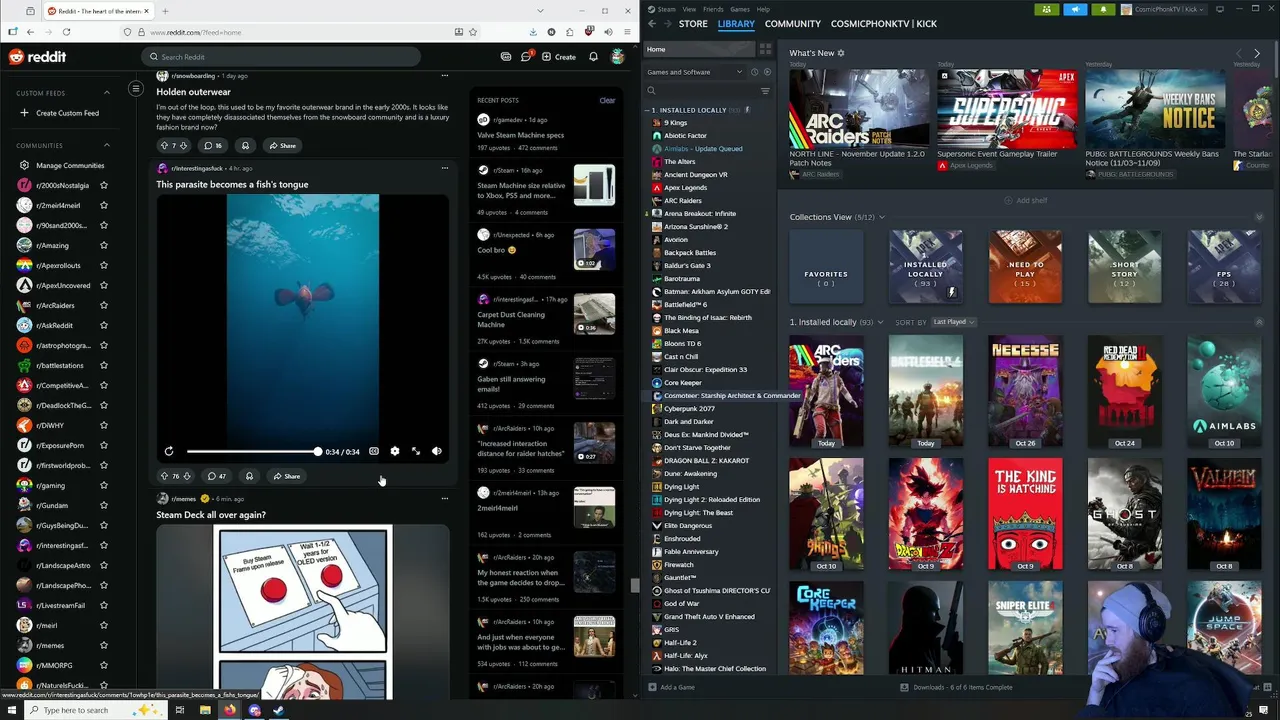Click Steam back navigation arrow
Image resolution: width=1280 pixels, height=720 pixels.
click(652, 23)
